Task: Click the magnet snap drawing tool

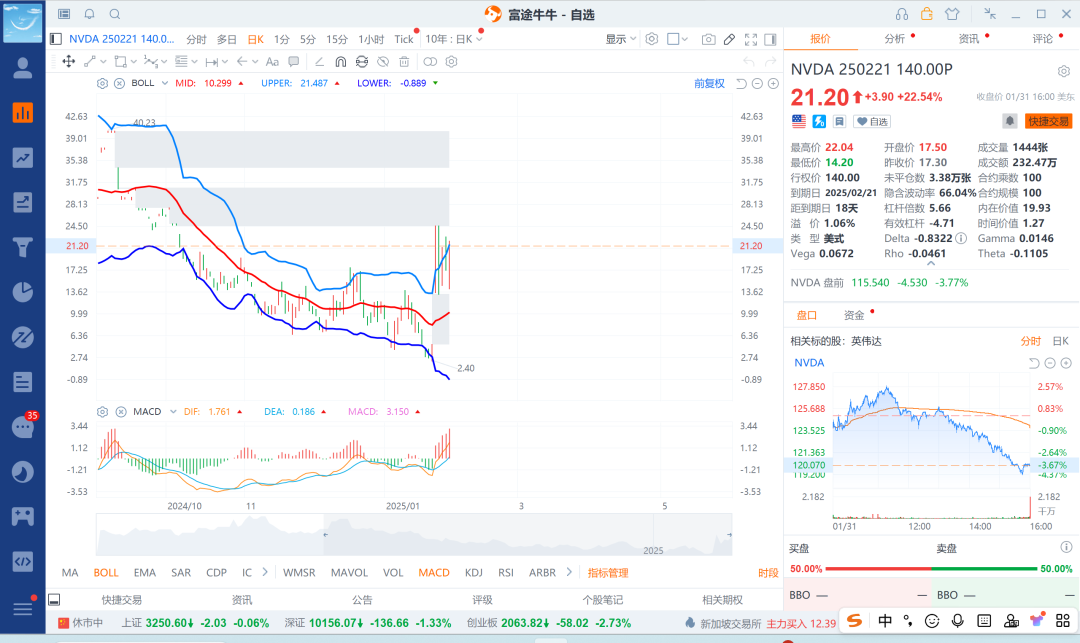Action: [x=340, y=61]
